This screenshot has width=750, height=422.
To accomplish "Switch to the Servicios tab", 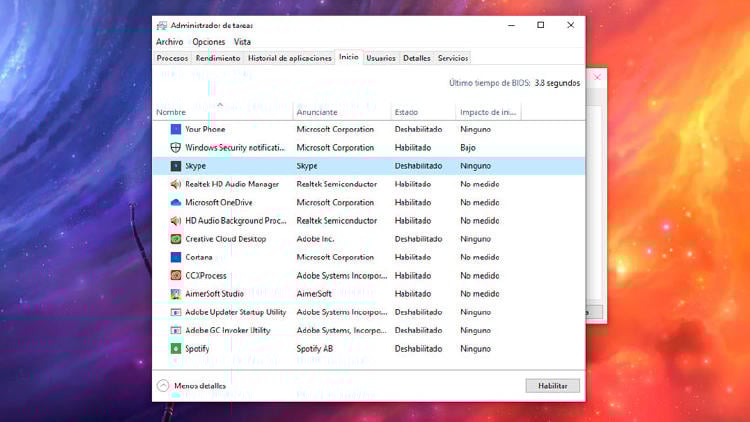I will tap(453, 58).
